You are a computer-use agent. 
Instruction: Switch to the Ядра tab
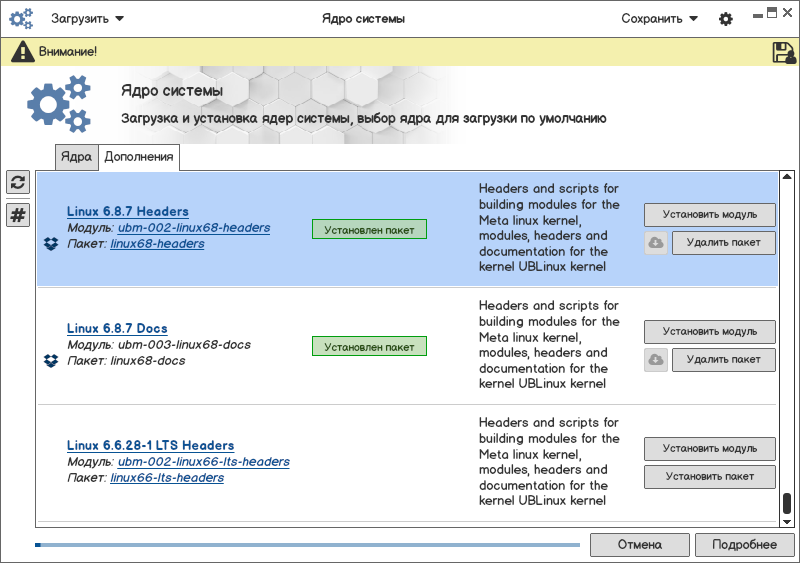tap(76, 157)
